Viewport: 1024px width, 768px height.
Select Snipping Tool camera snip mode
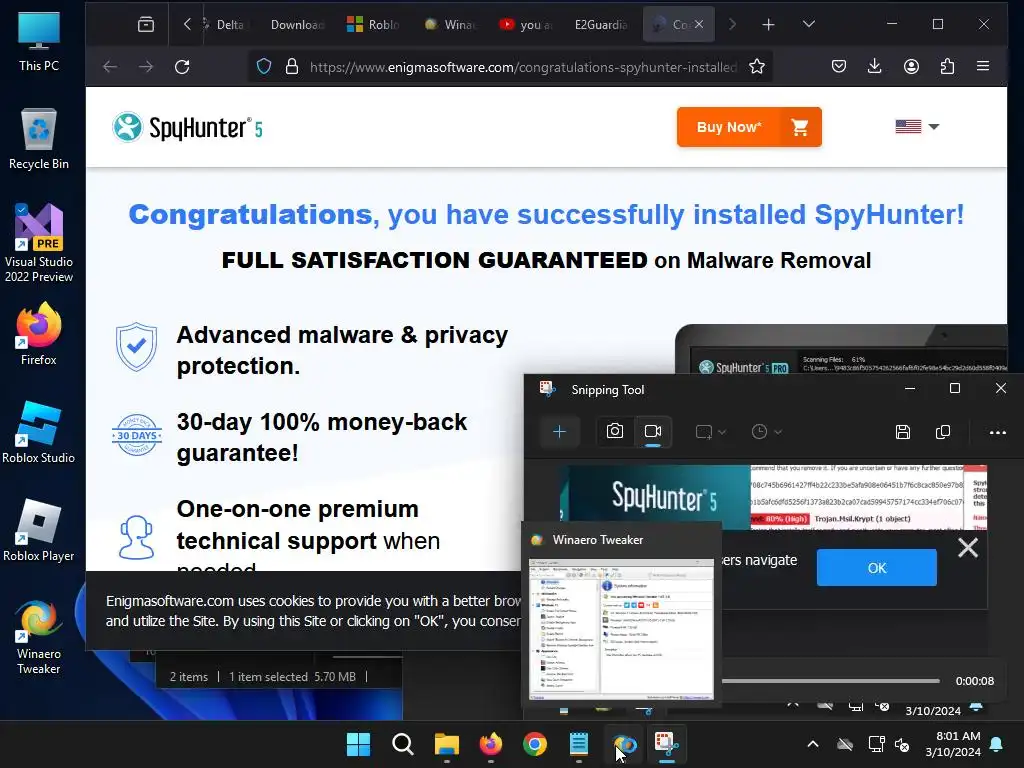pos(615,432)
